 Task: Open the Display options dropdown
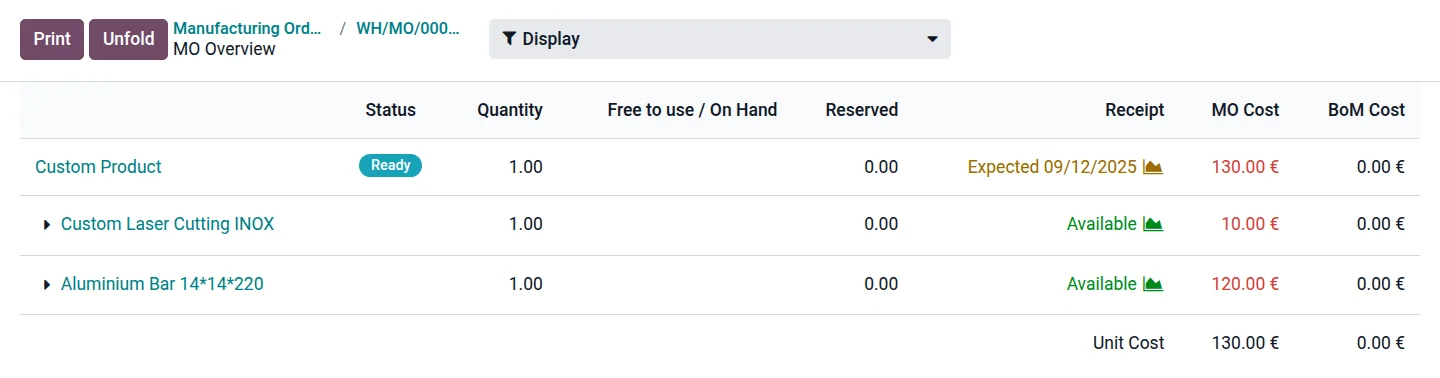(x=719, y=39)
